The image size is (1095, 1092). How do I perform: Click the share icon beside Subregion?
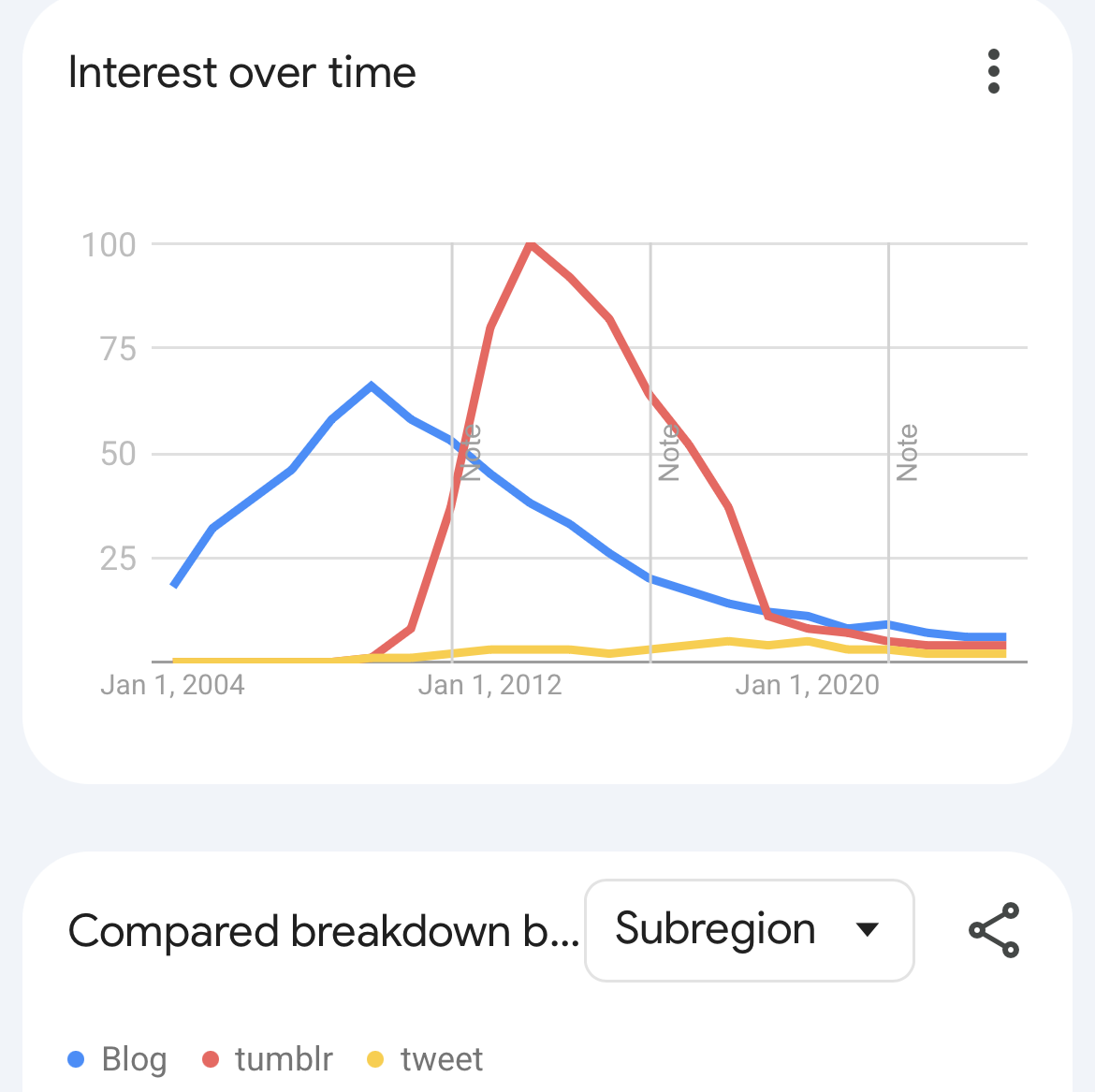(993, 930)
